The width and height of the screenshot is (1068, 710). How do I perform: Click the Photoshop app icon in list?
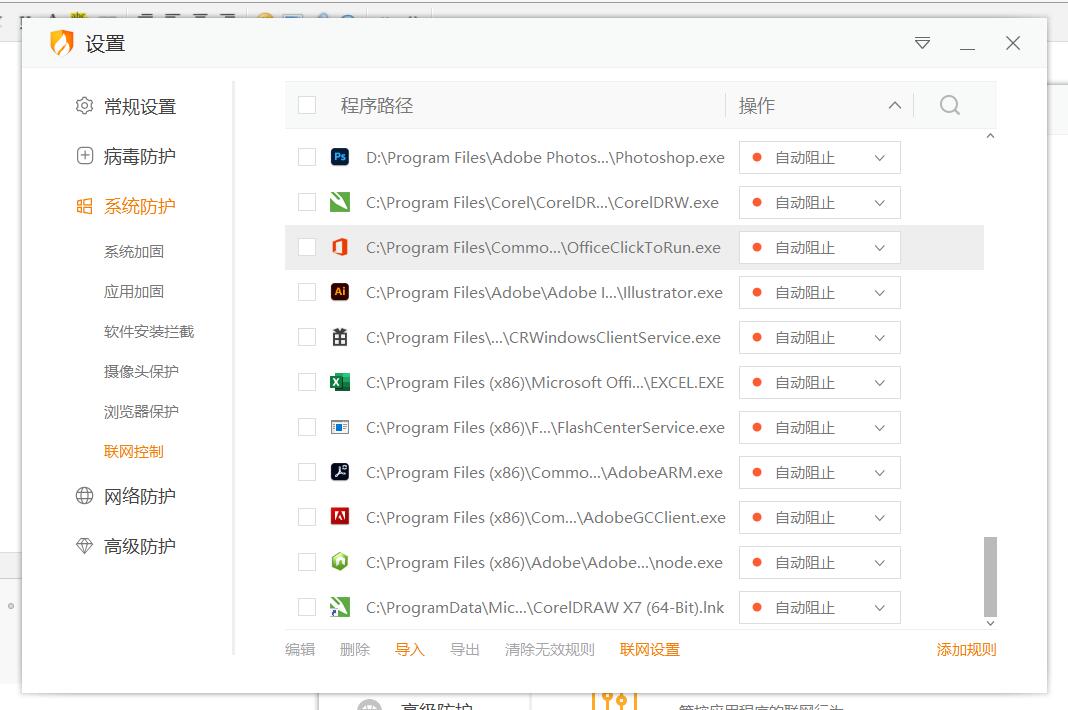[340, 157]
